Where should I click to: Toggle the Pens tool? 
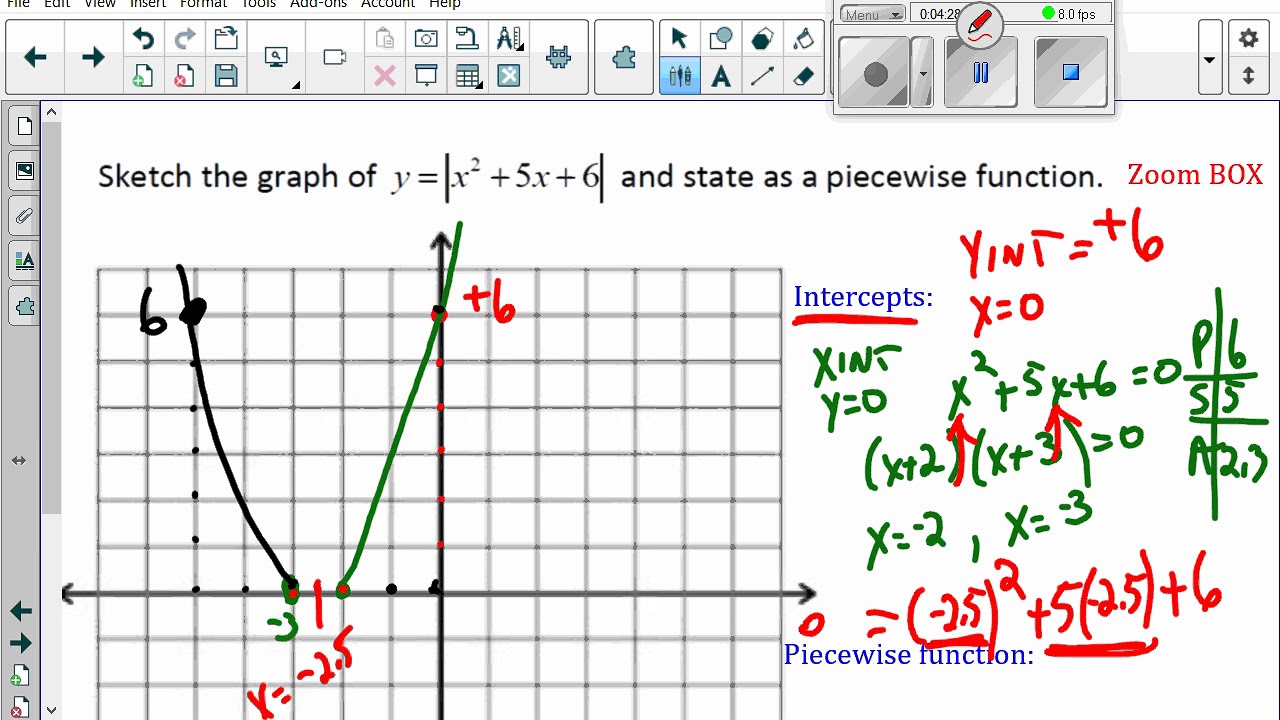point(679,76)
